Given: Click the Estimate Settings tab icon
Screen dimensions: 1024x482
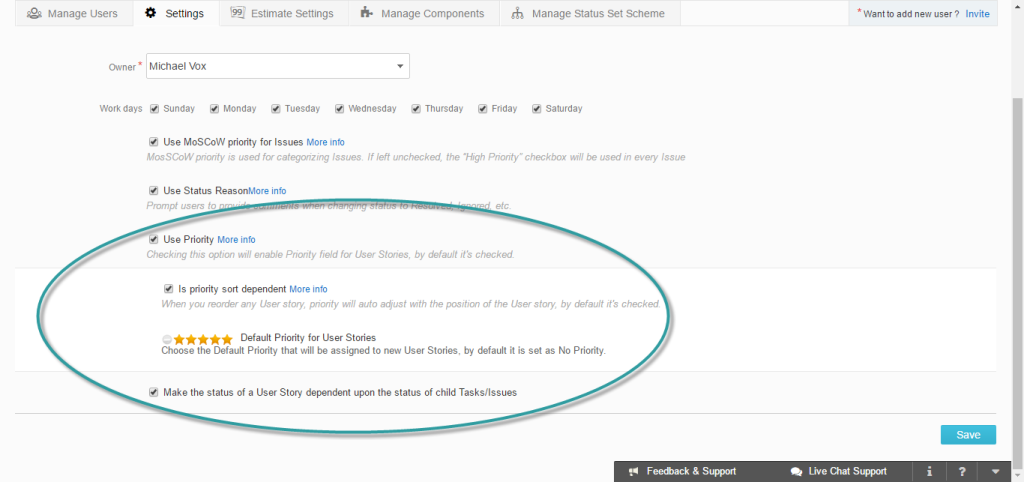Looking at the screenshot, I should [x=238, y=13].
